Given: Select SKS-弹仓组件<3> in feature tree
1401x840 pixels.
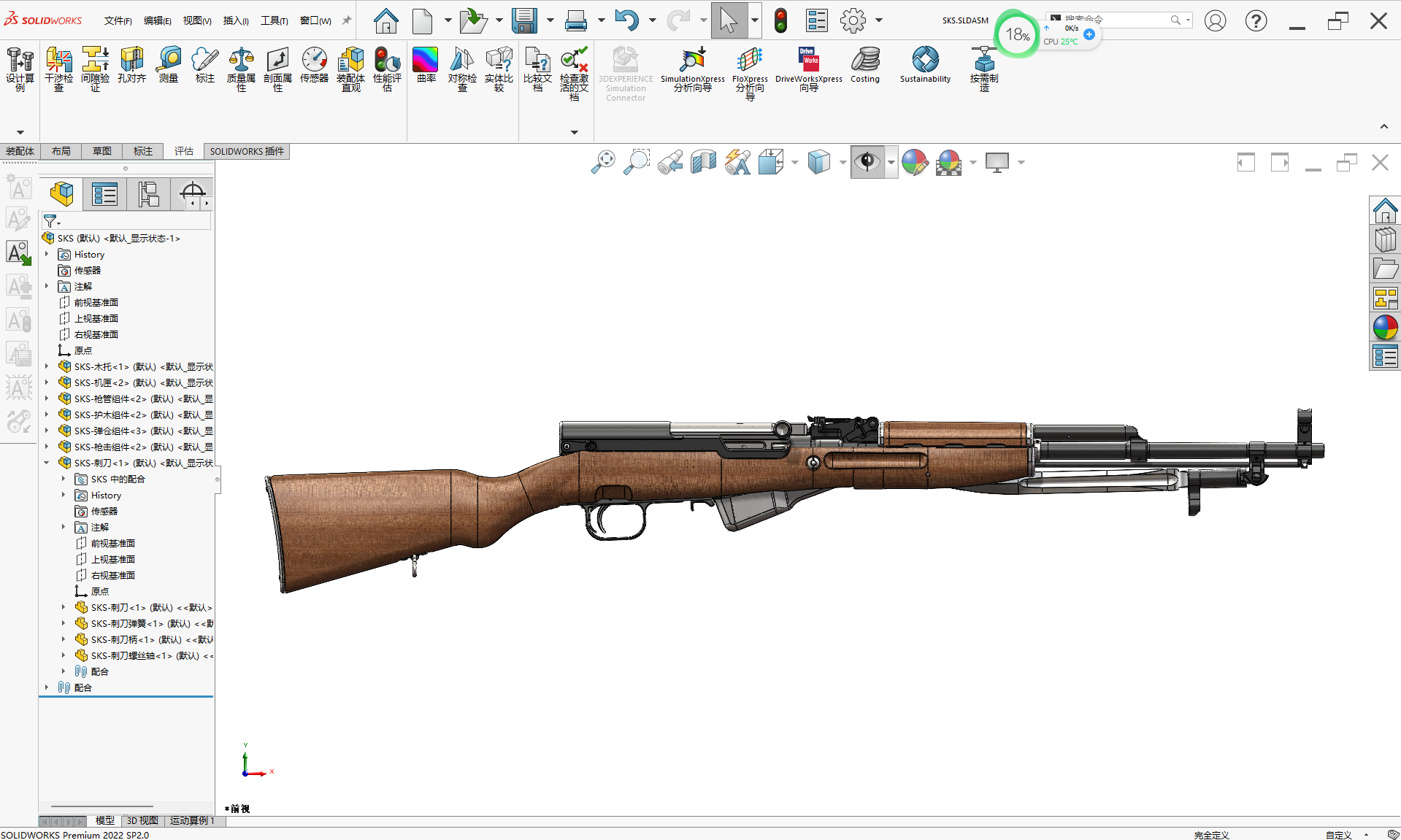Looking at the screenshot, I should (143, 431).
